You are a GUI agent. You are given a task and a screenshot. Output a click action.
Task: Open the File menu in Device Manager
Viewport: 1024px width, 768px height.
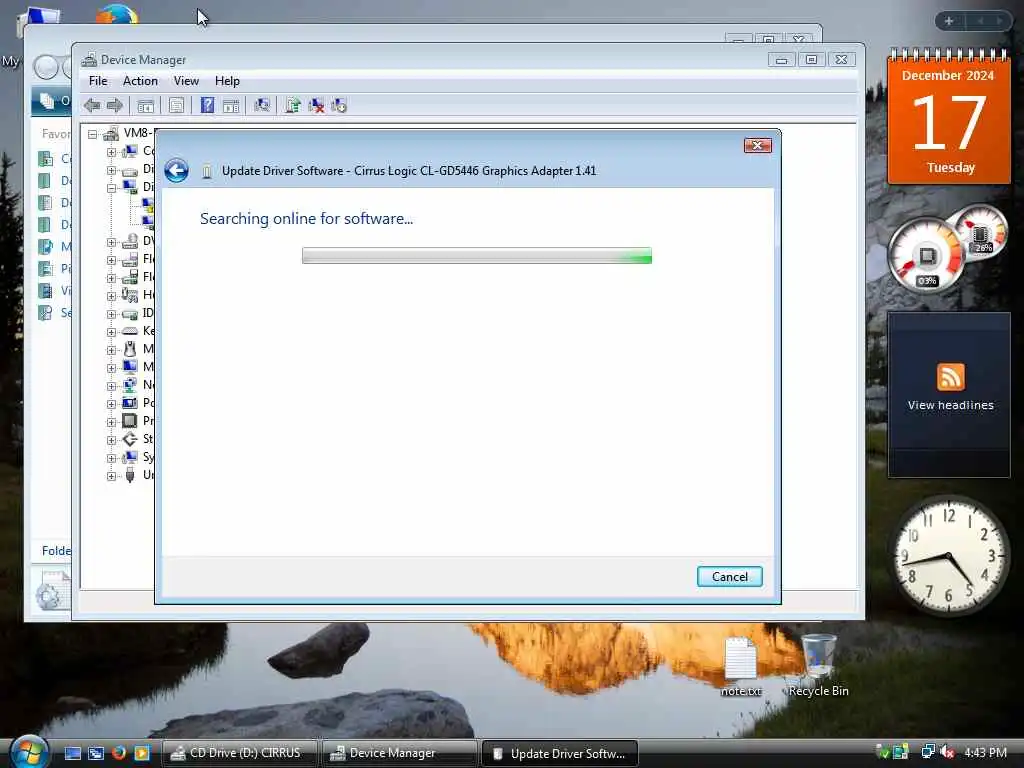(x=98, y=81)
